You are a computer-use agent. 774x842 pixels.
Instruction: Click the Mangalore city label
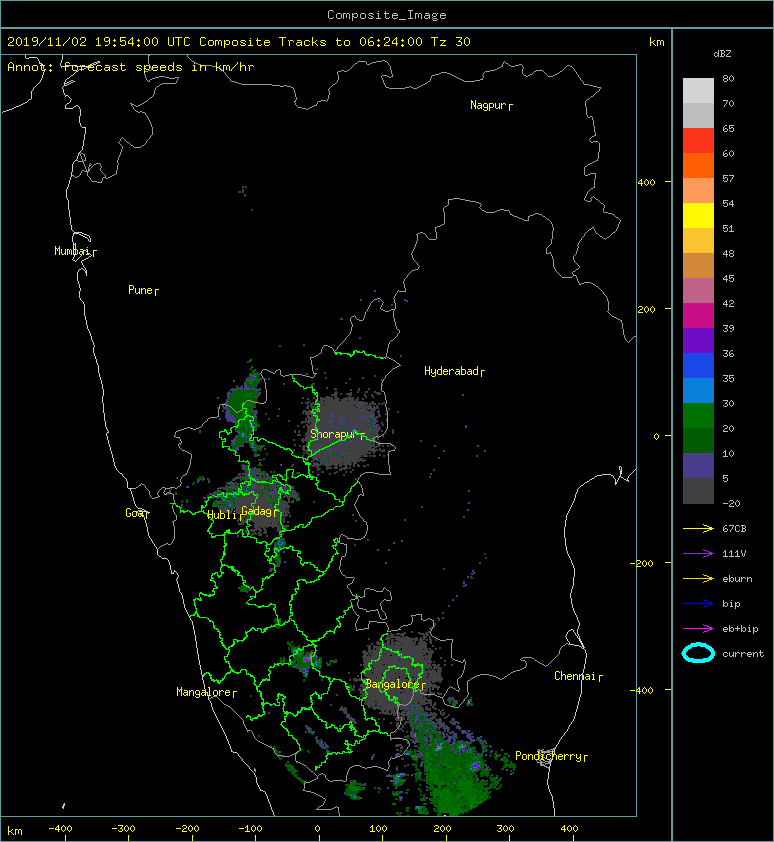point(204,692)
